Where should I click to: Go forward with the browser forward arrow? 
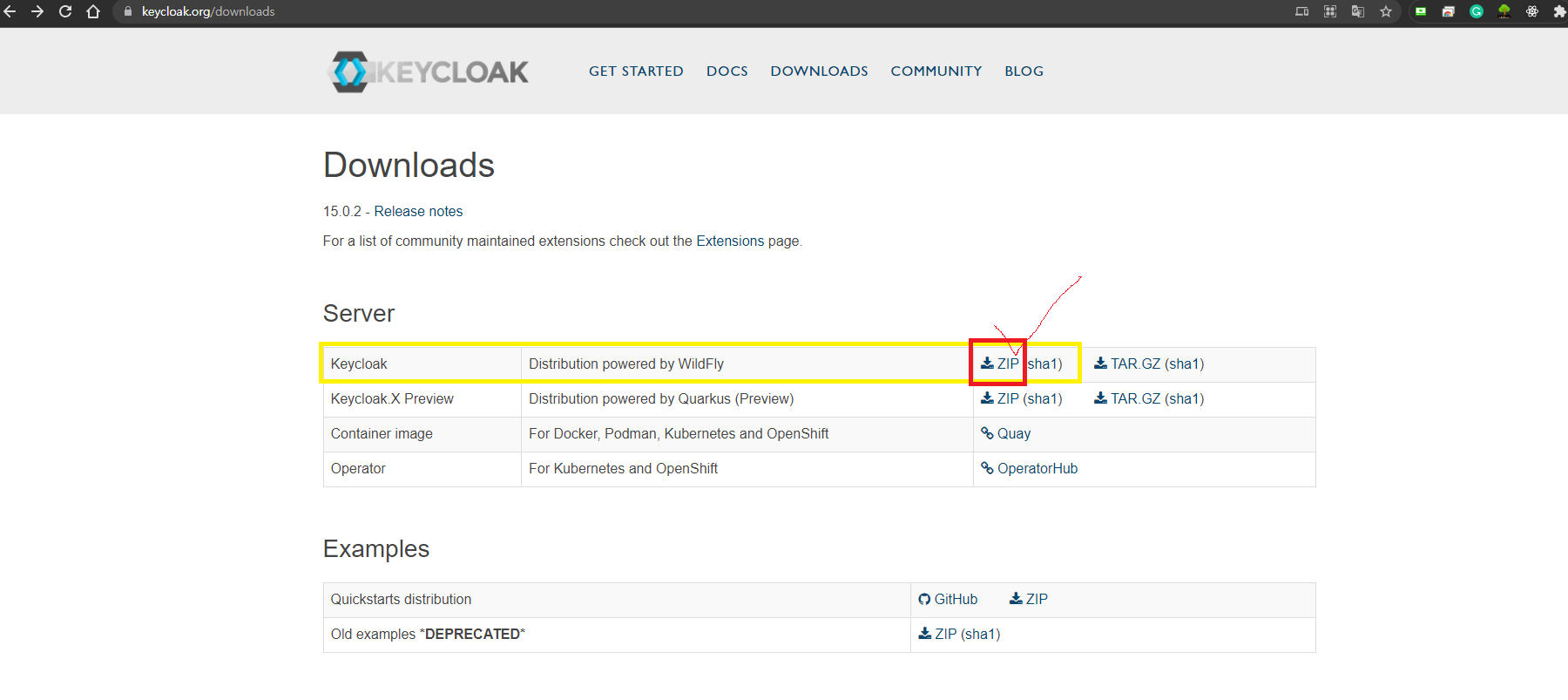pyautogui.click(x=37, y=11)
